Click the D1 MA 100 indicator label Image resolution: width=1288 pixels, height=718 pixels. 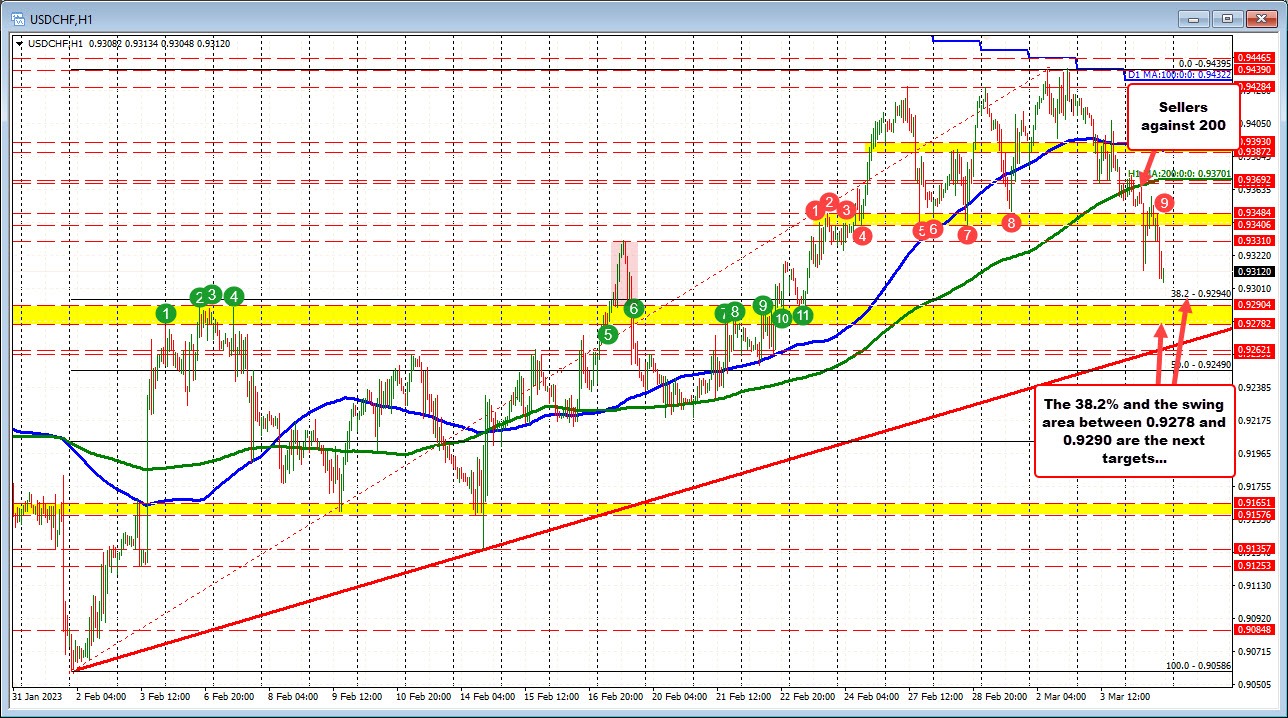pyautogui.click(x=1175, y=75)
